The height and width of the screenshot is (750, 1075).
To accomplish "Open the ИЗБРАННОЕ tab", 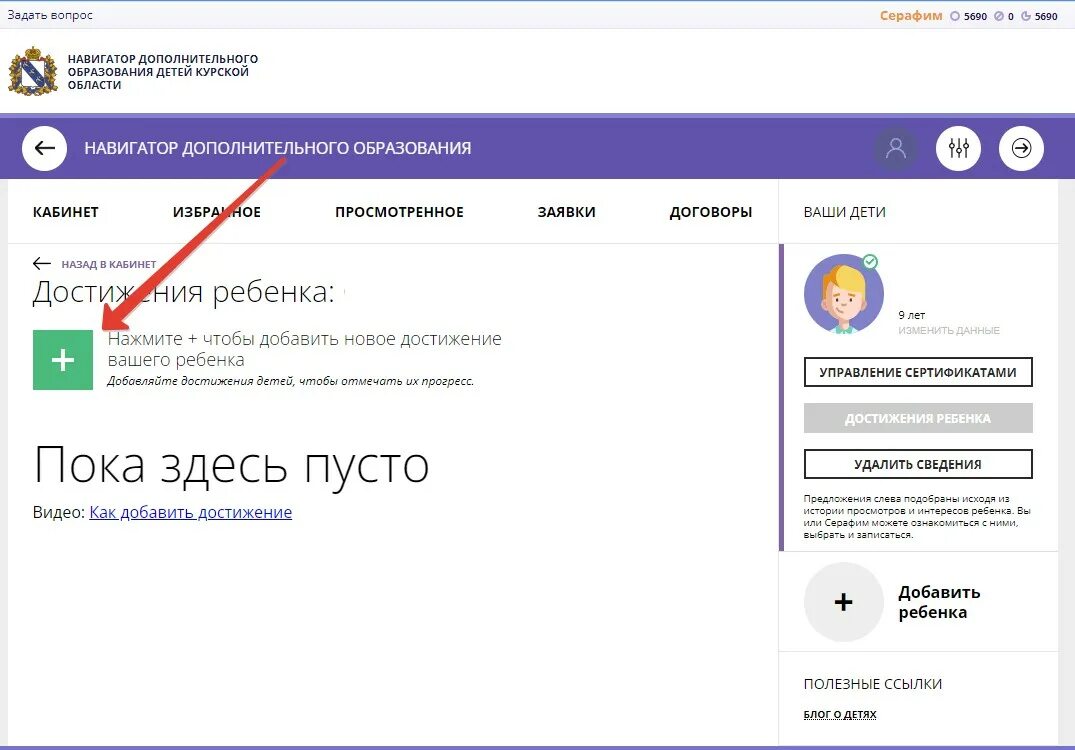I will click(216, 211).
